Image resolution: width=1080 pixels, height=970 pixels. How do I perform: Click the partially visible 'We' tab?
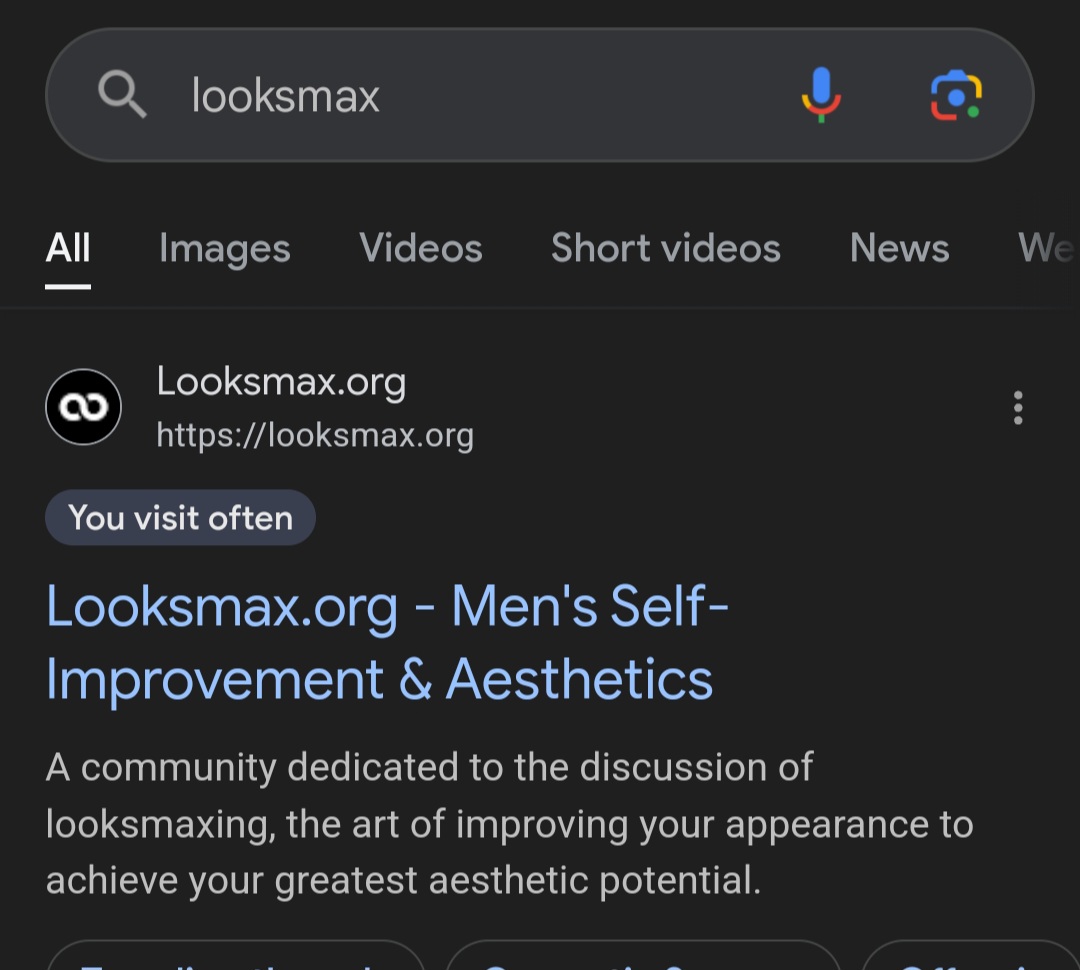[1048, 248]
